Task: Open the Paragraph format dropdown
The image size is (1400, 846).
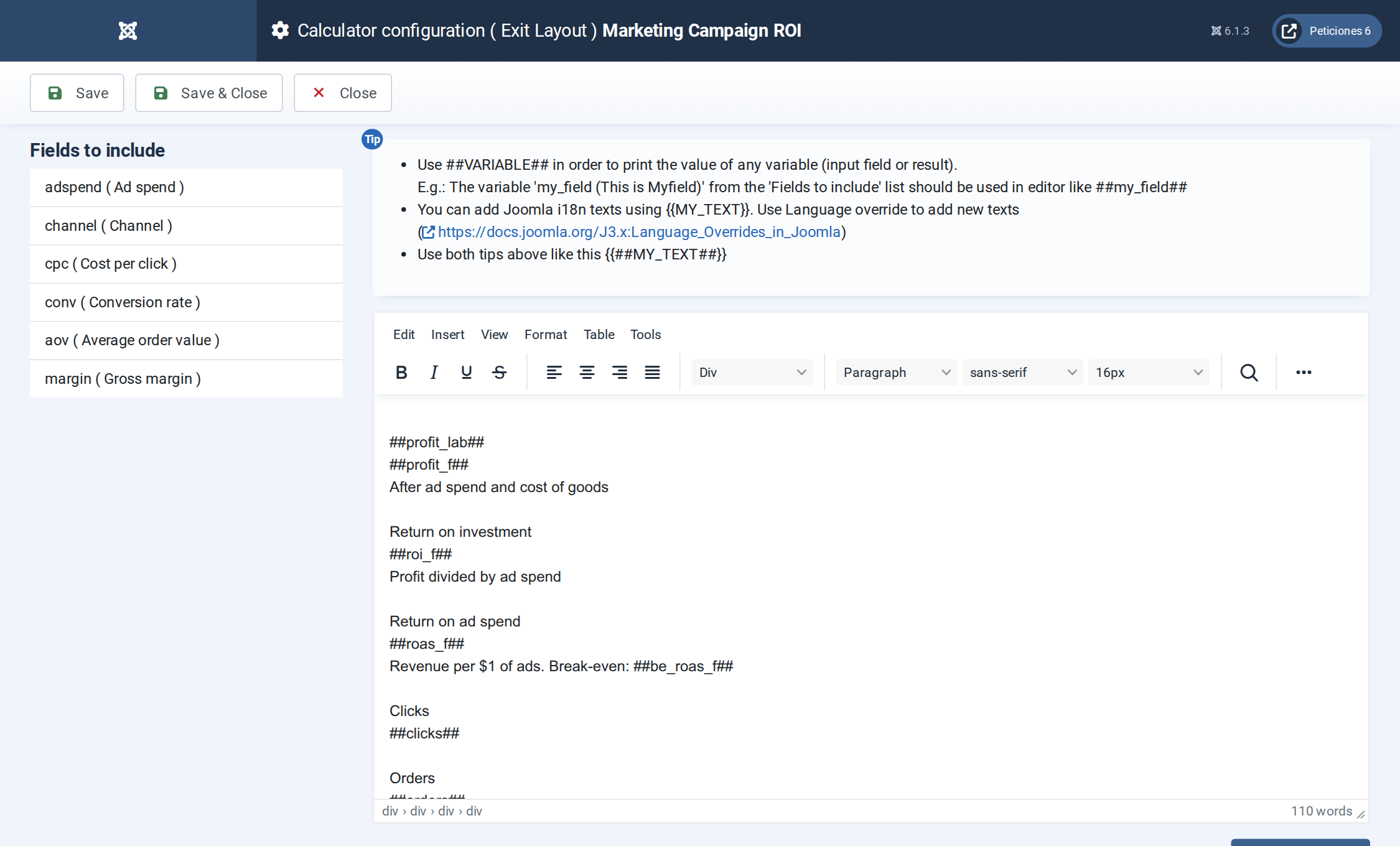Action: pyautogui.click(x=897, y=373)
